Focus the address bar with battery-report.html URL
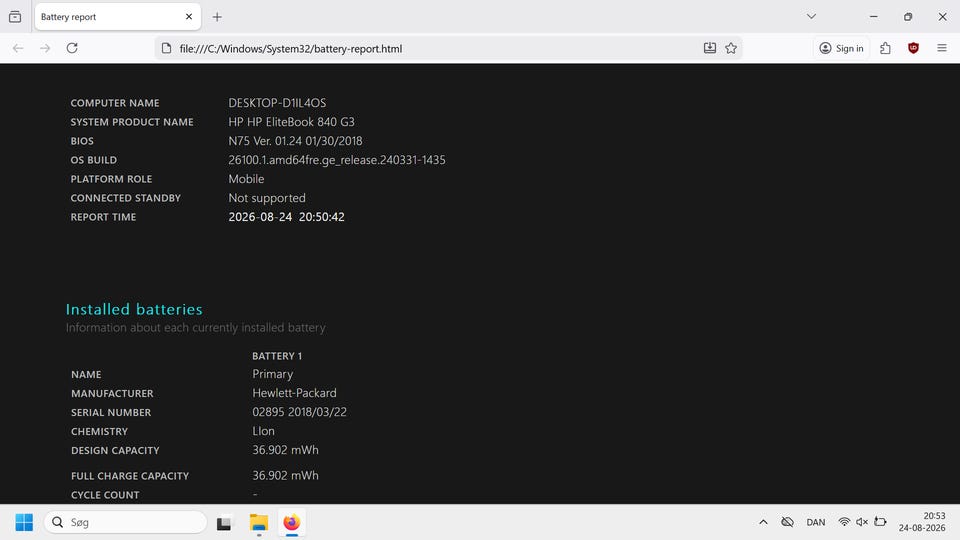Viewport: 960px width, 540px height. (x=291, y=48)
